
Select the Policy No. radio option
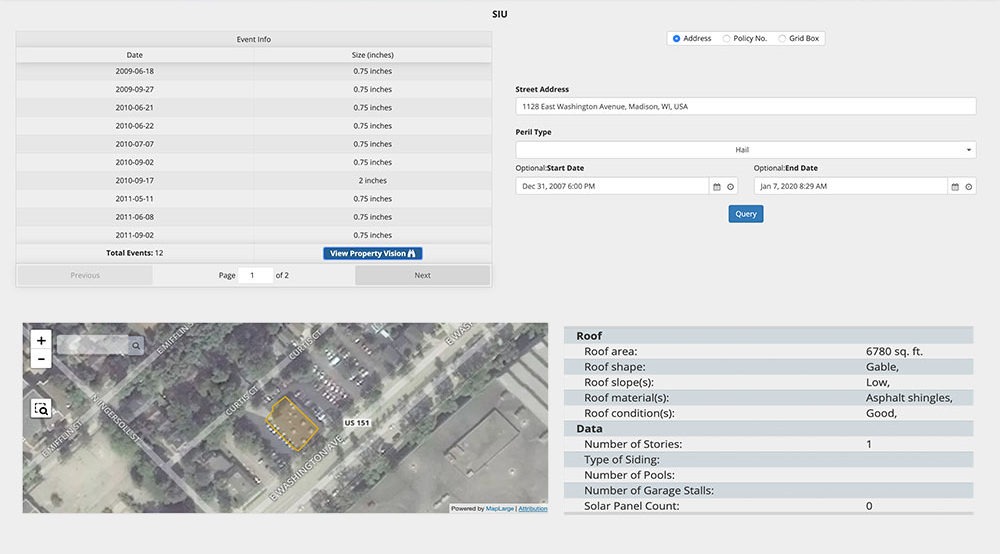tap(726, 39)
